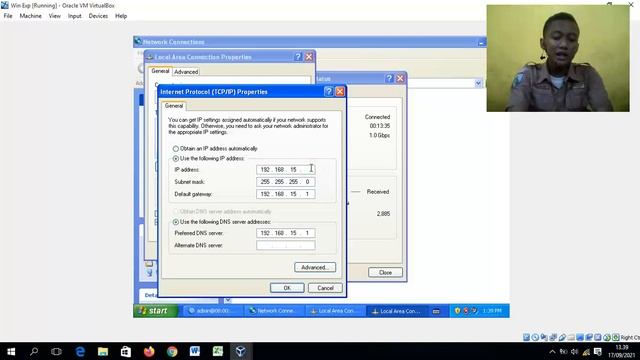Launch Firefox from host taskbar

coord(149,351)
